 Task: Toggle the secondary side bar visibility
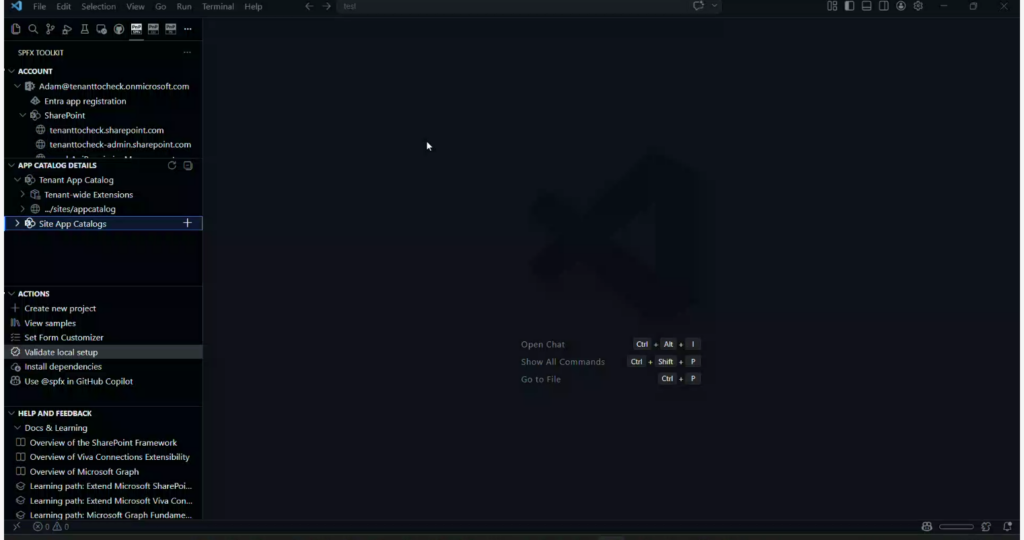pos(884,6)
